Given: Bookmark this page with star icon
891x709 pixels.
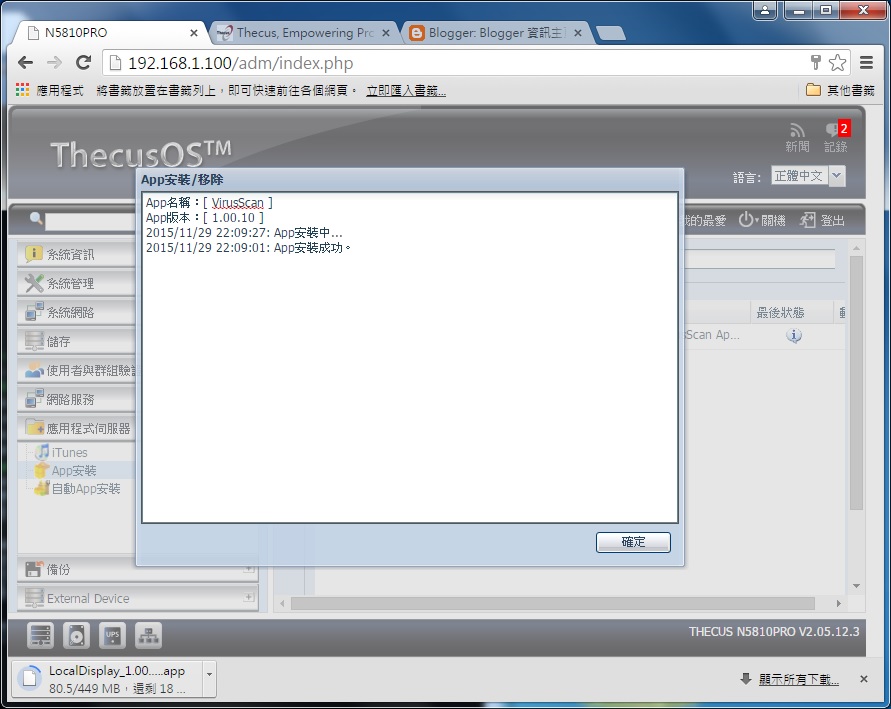Looking at the screenshot, I should 837,62.
